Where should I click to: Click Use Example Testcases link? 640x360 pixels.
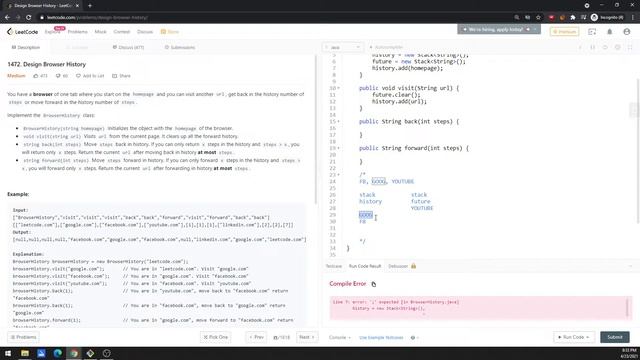[x=381, y=338]
